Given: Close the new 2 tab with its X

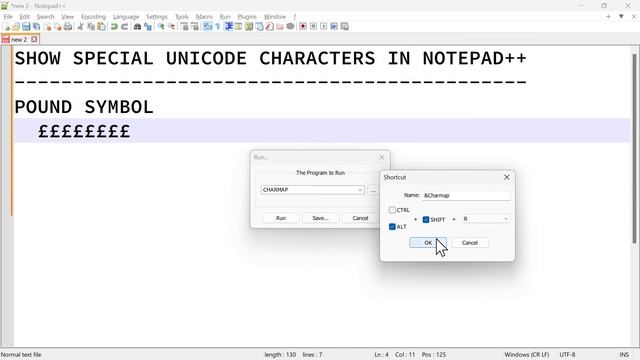Looking at the screenshot, I should point(34,39).
